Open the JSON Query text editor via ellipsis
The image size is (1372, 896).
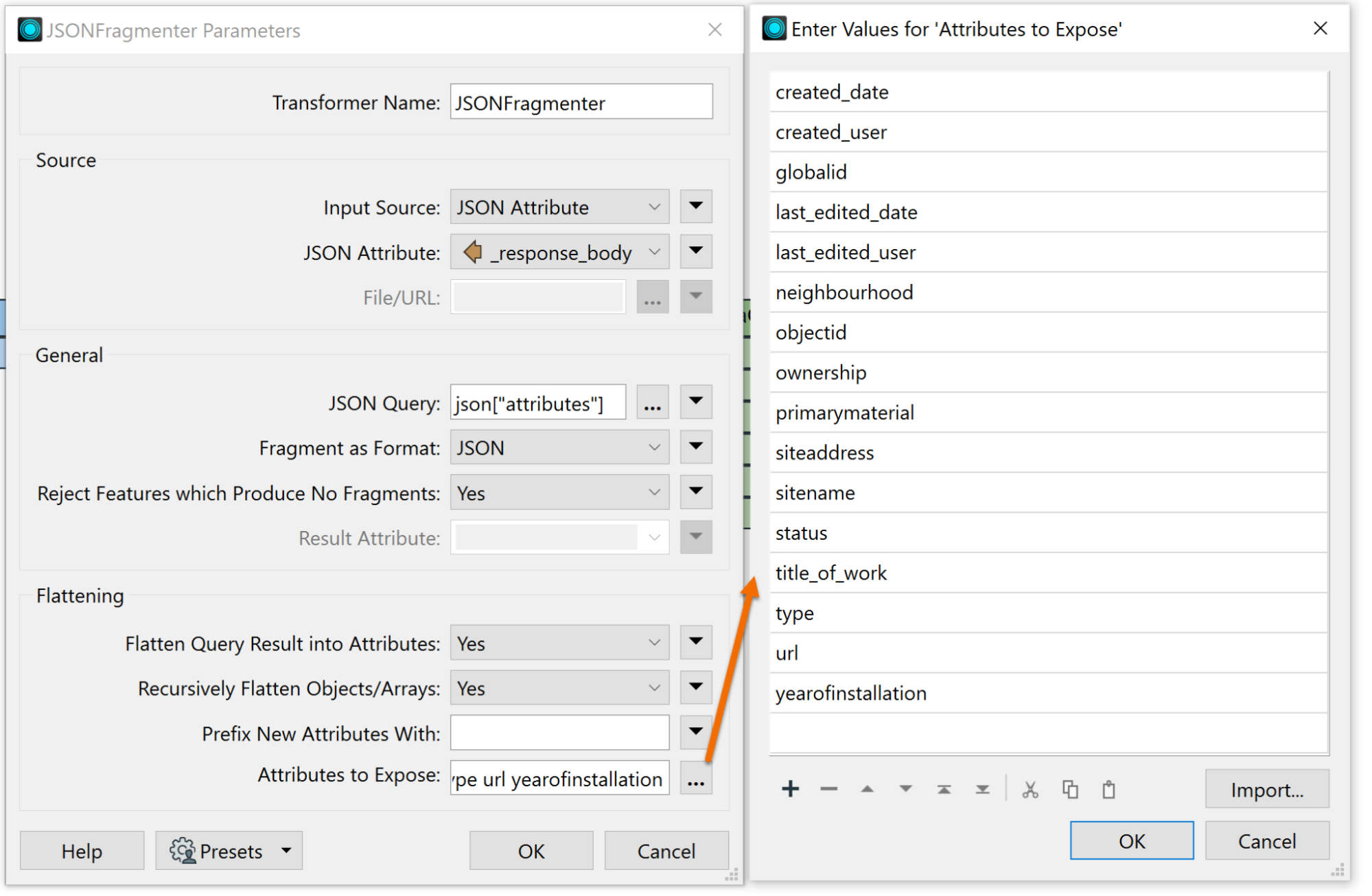pos(652,403)
